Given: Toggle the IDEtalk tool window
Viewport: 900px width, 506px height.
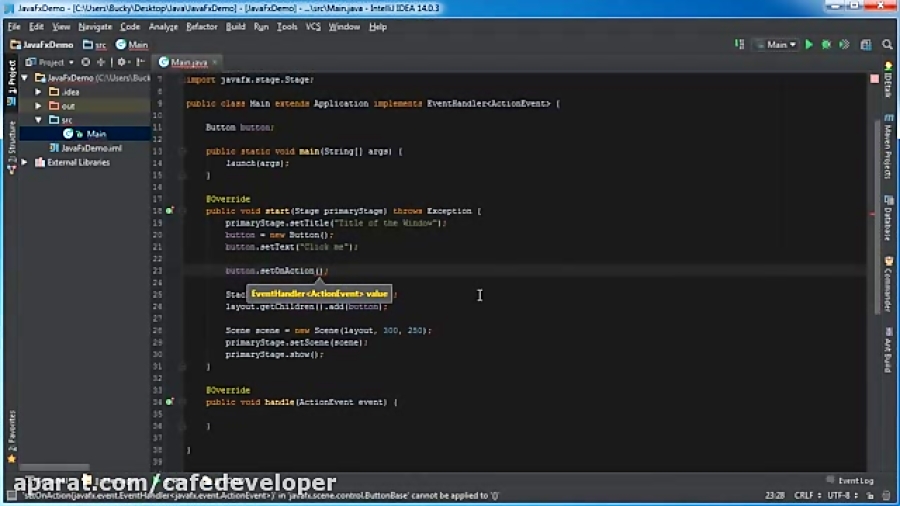Looking at the screenshot, I should (x=888, y=80).
